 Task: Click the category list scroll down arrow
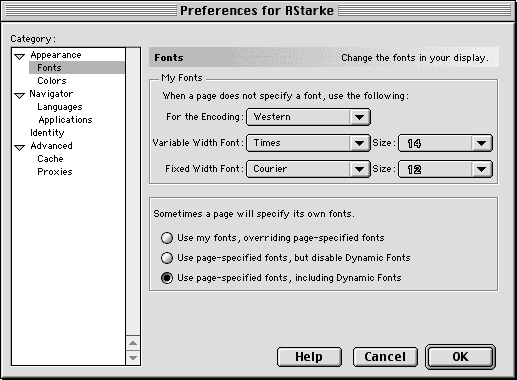click(133, 358)
